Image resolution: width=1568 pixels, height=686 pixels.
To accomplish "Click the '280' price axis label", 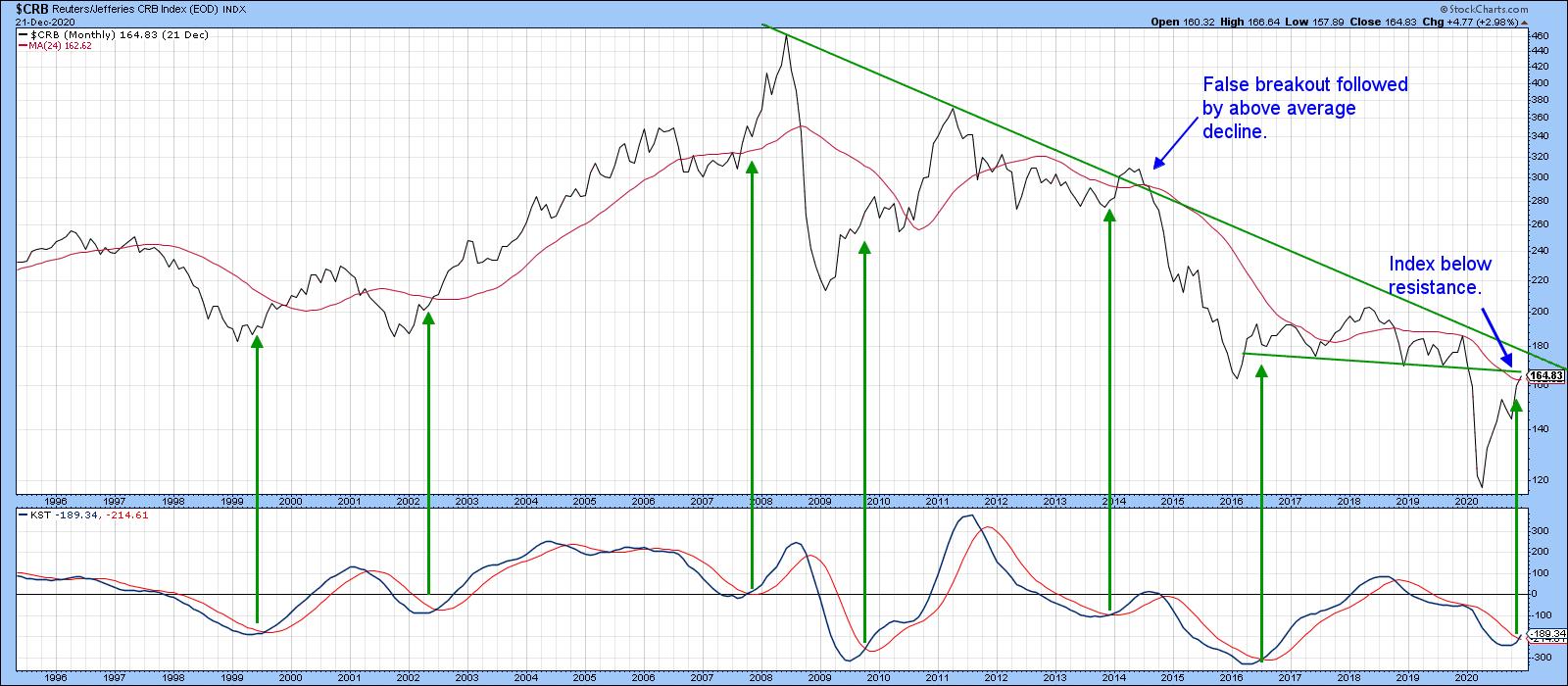I will [1538, 201].
